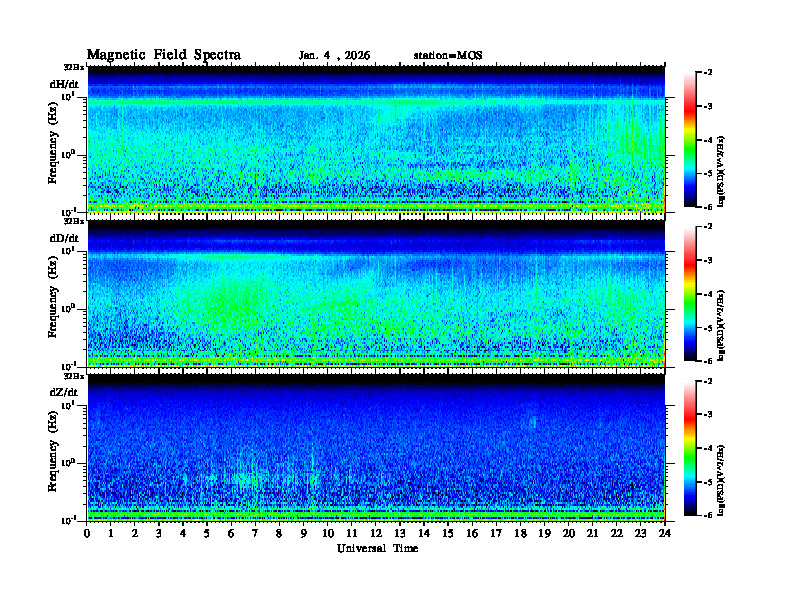
Task: Click hour tick label 22 on time axis
Action: tap(617, 533)
